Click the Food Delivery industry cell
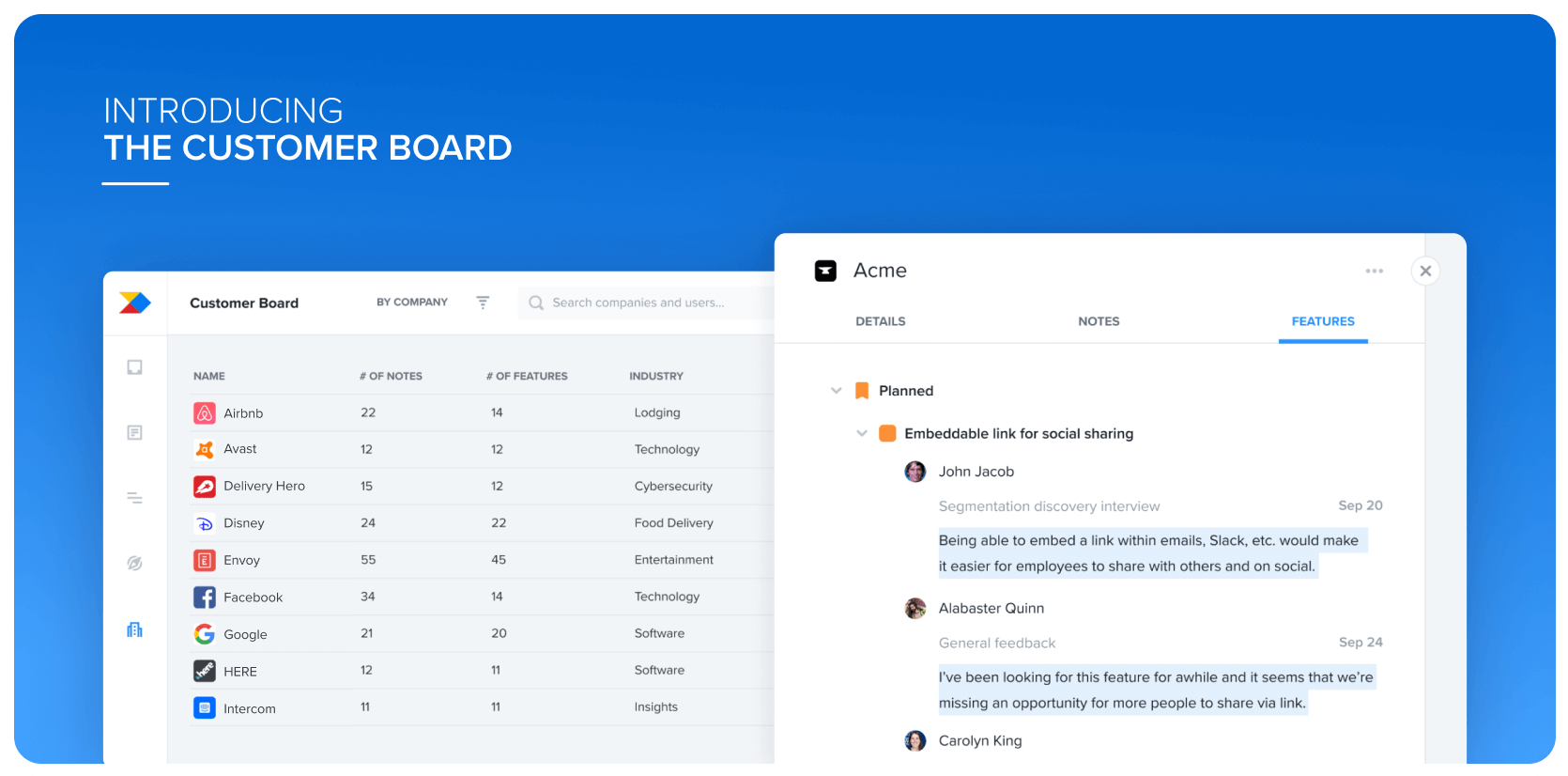 coord(673,523)
